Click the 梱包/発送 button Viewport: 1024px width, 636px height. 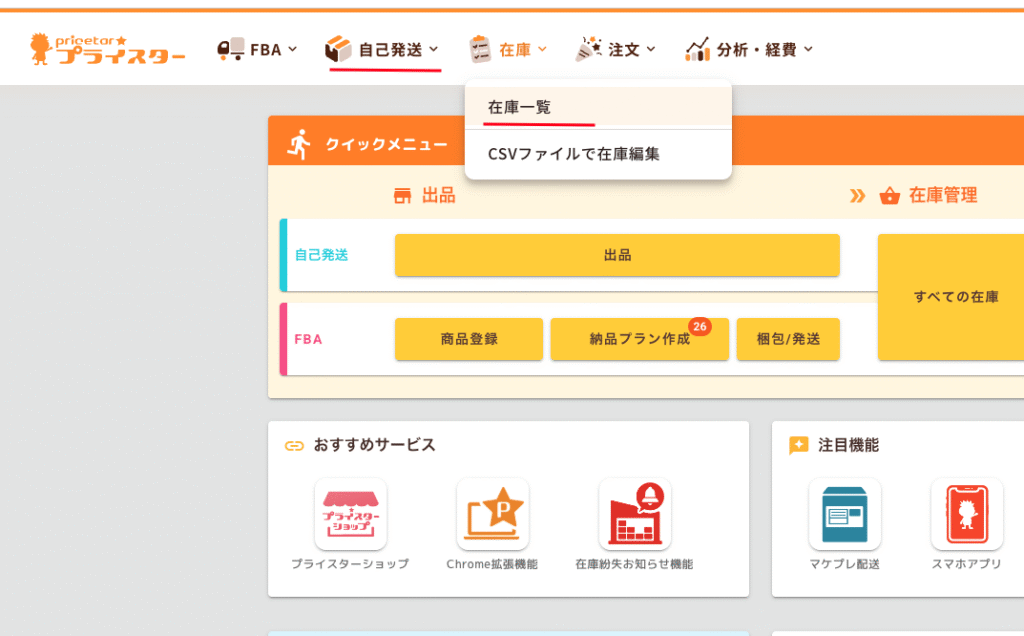788,339
